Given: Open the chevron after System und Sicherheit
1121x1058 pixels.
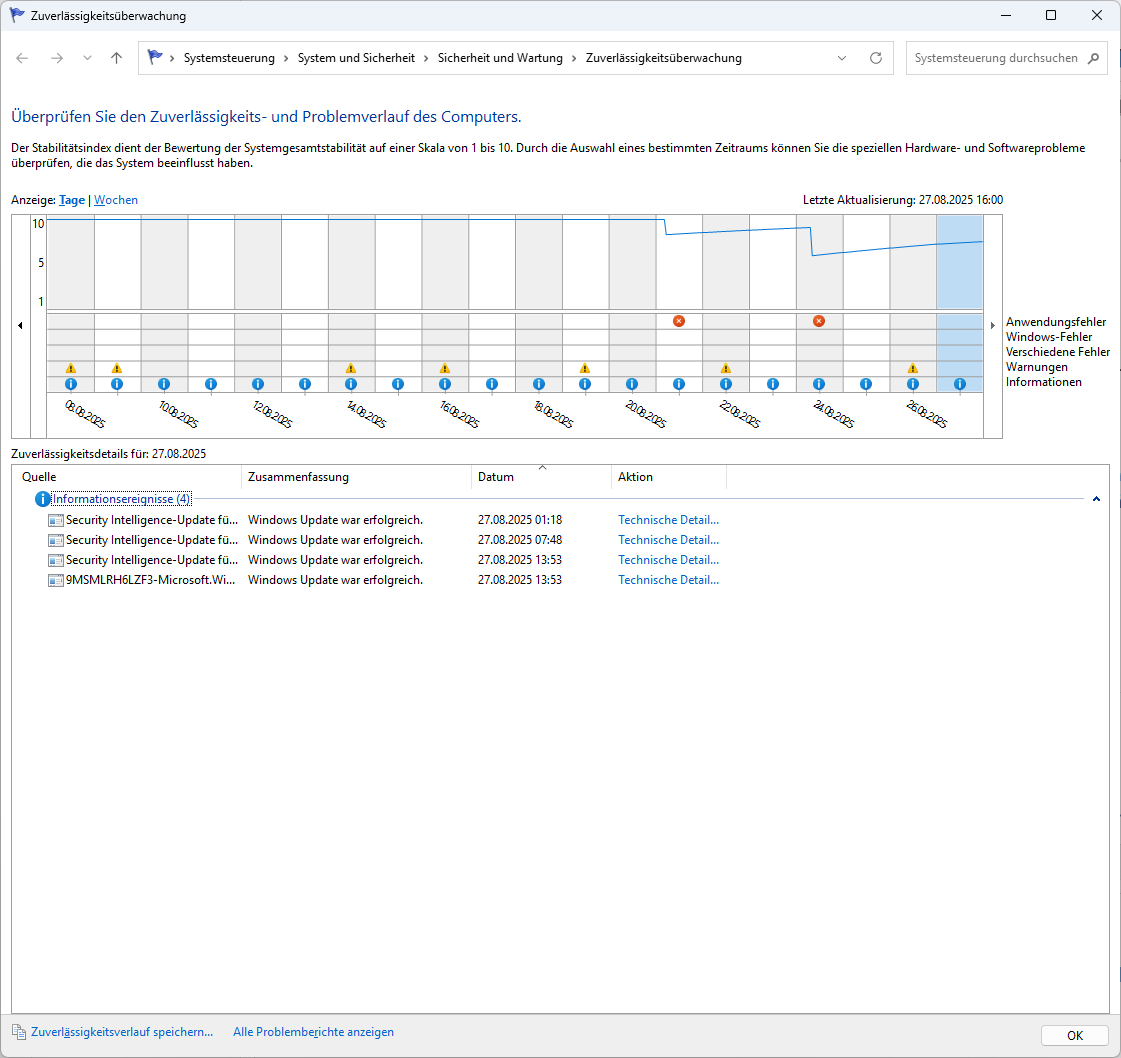Looking at the screenshot, I should (427, 58).
